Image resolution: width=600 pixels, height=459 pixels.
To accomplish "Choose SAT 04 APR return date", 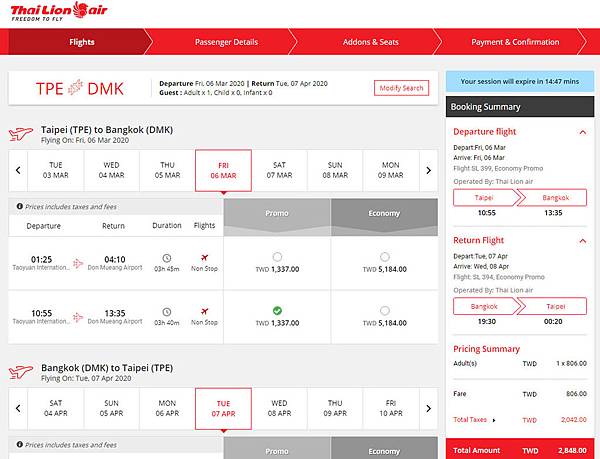I will pos(55,409).
